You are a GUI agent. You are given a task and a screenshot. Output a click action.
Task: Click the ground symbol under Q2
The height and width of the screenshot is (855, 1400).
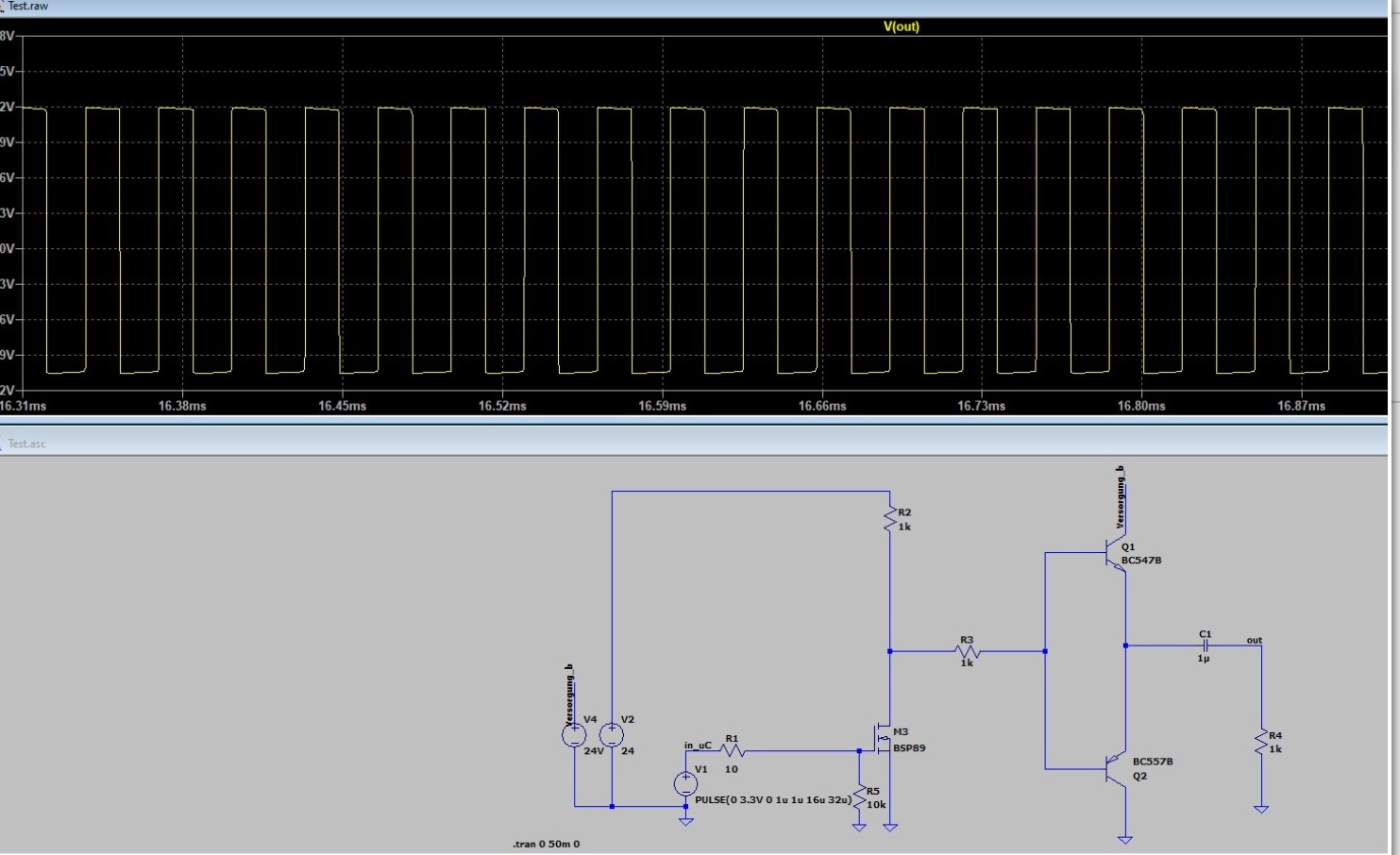(1124, 839)
